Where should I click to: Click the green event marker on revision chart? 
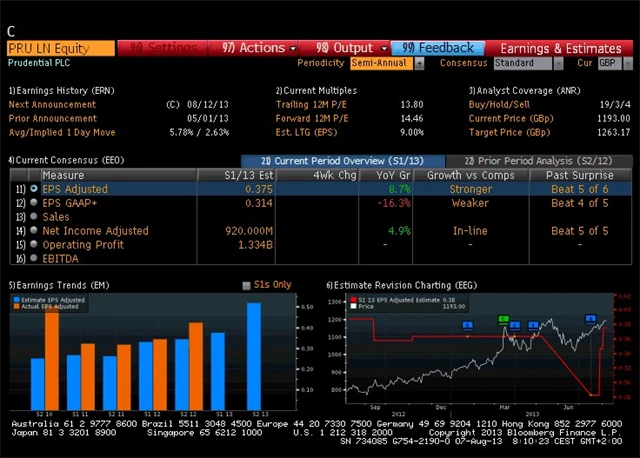[504, 319]
